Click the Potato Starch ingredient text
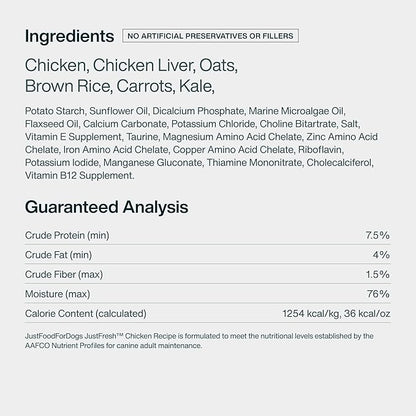Screen dimensions: 416x416 (x=55, y=111)
